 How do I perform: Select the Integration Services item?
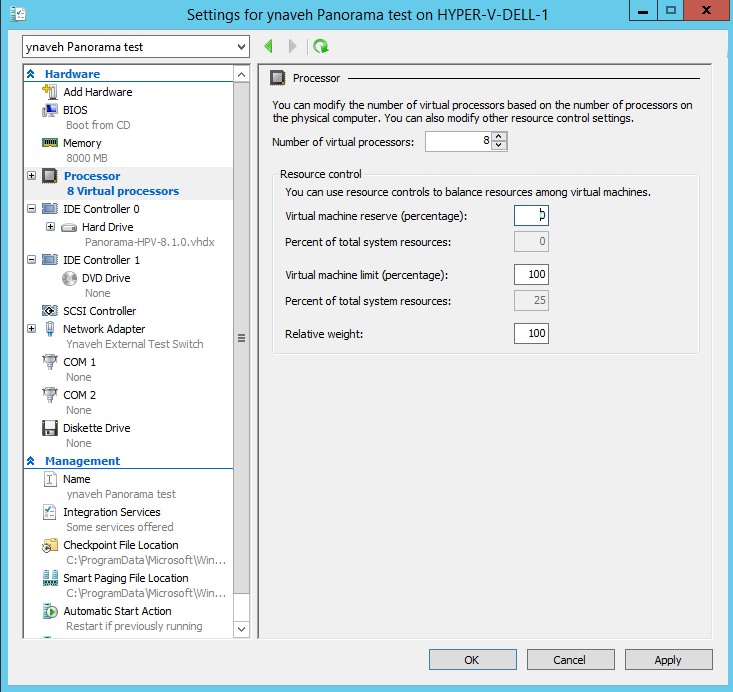click(111, 512)
